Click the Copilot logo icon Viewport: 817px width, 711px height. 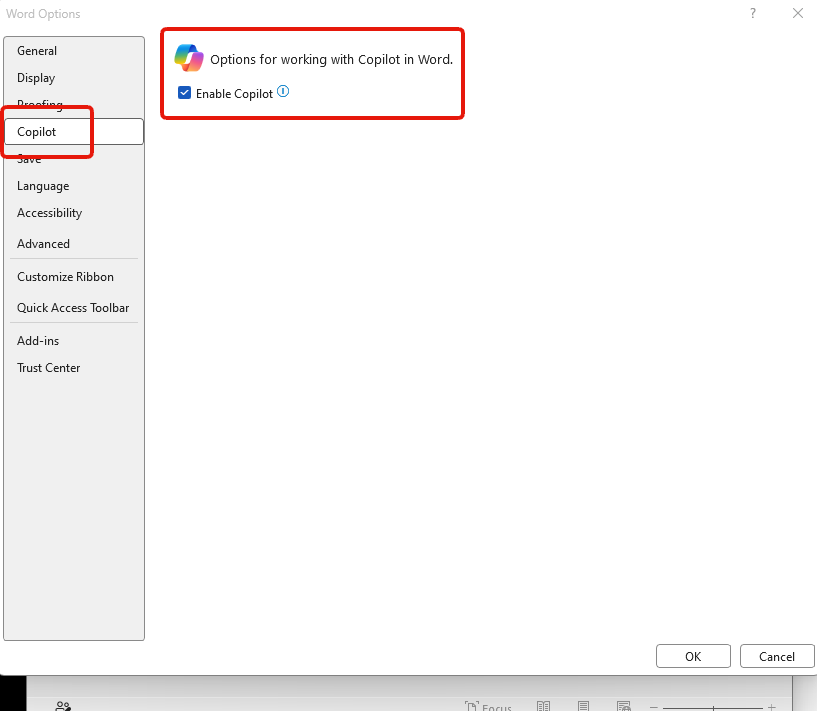tap(189, 58)
